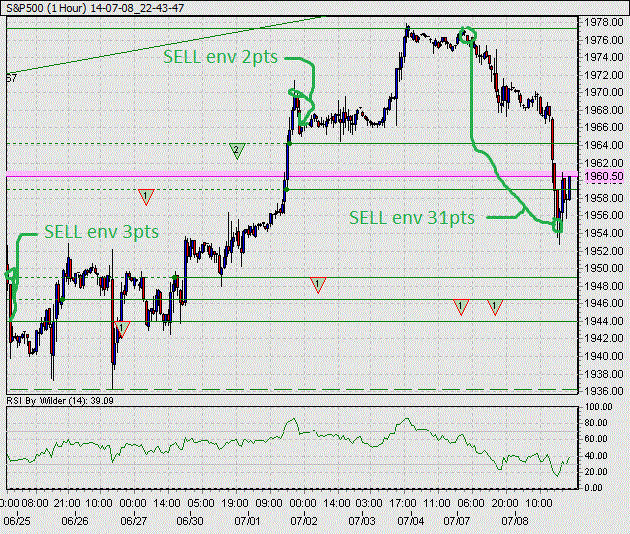Select the 1966.00 price axis label
Screen dimensions: 630x534
click(604, 127)
